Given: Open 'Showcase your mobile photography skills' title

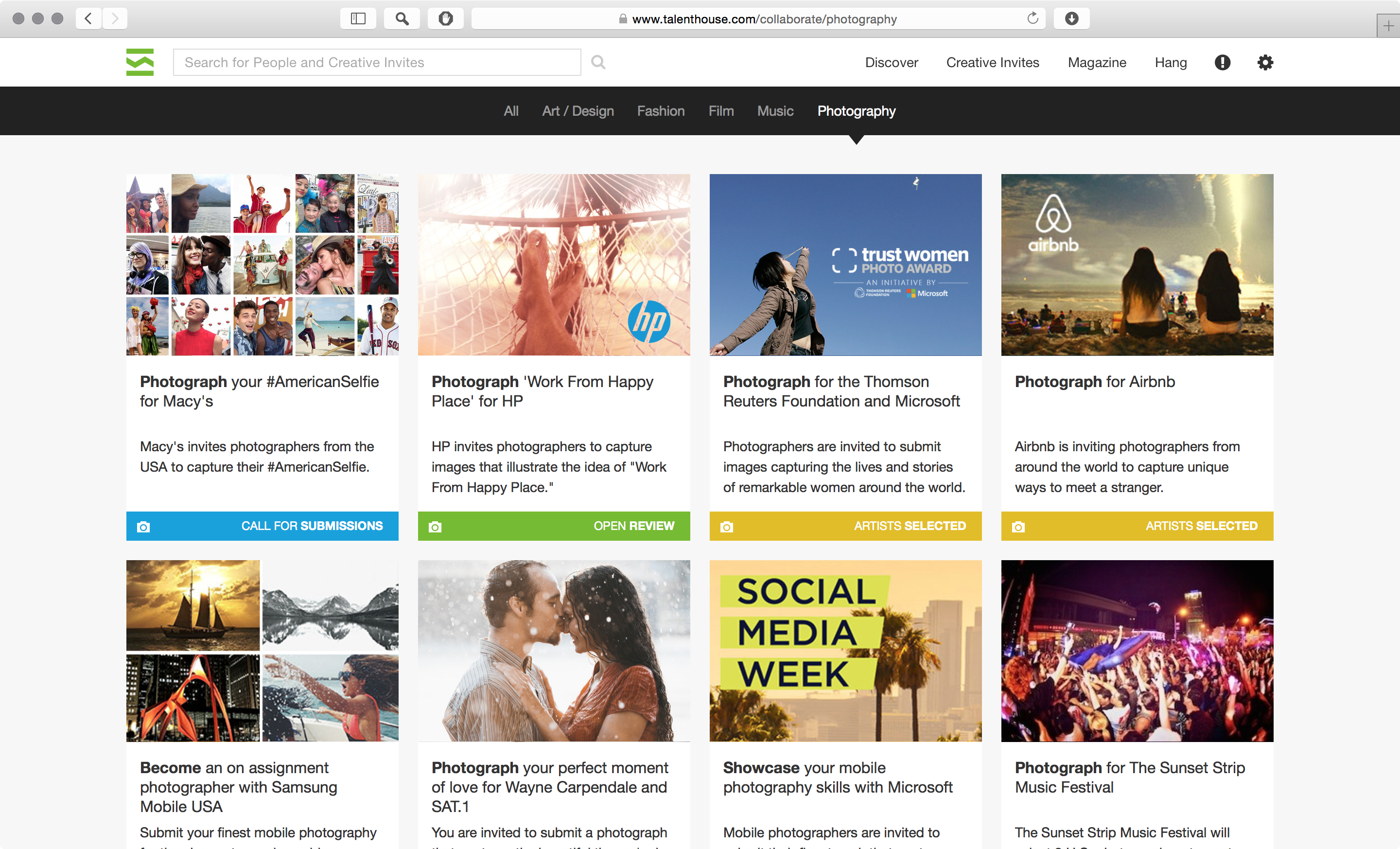Looking at the screenshot, I should pyautogui.click(x=838, y=777).
